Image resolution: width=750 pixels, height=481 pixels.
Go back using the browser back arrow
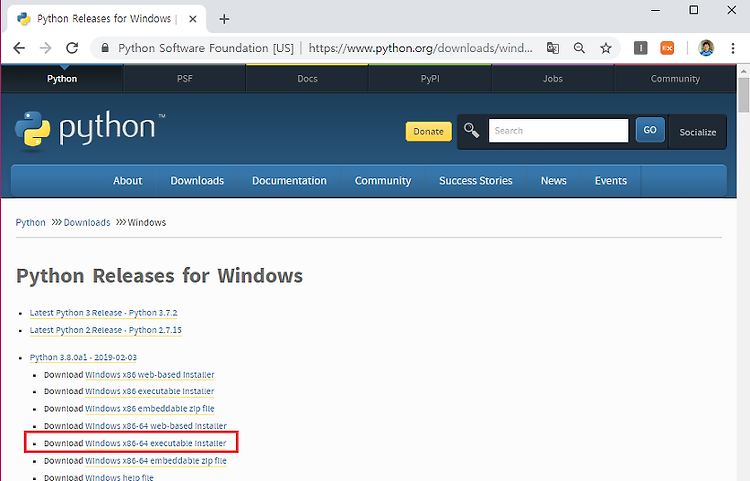tap(19, 48)
